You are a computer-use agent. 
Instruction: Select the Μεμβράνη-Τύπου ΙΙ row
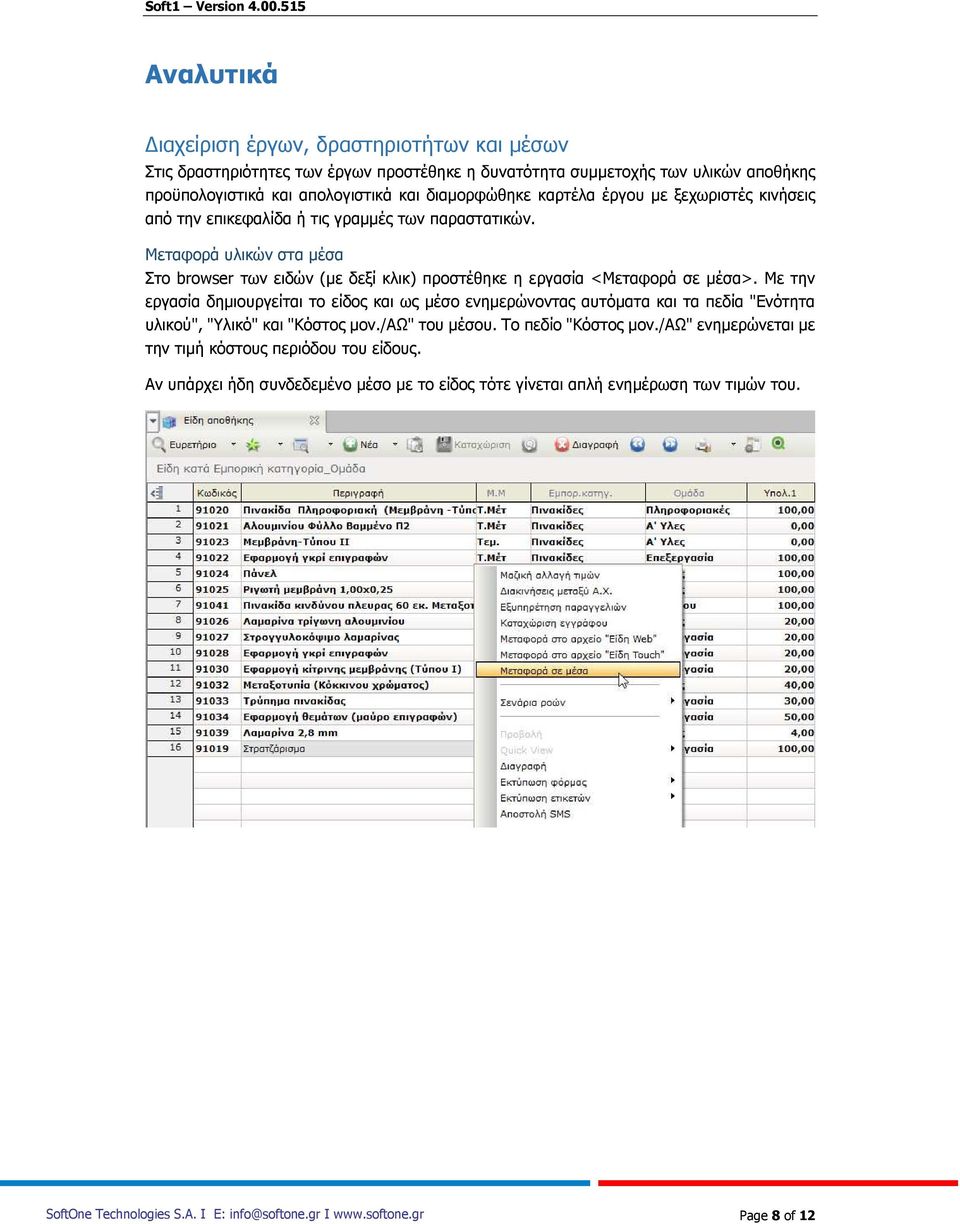pyautogui.click(x=482, y=542)
